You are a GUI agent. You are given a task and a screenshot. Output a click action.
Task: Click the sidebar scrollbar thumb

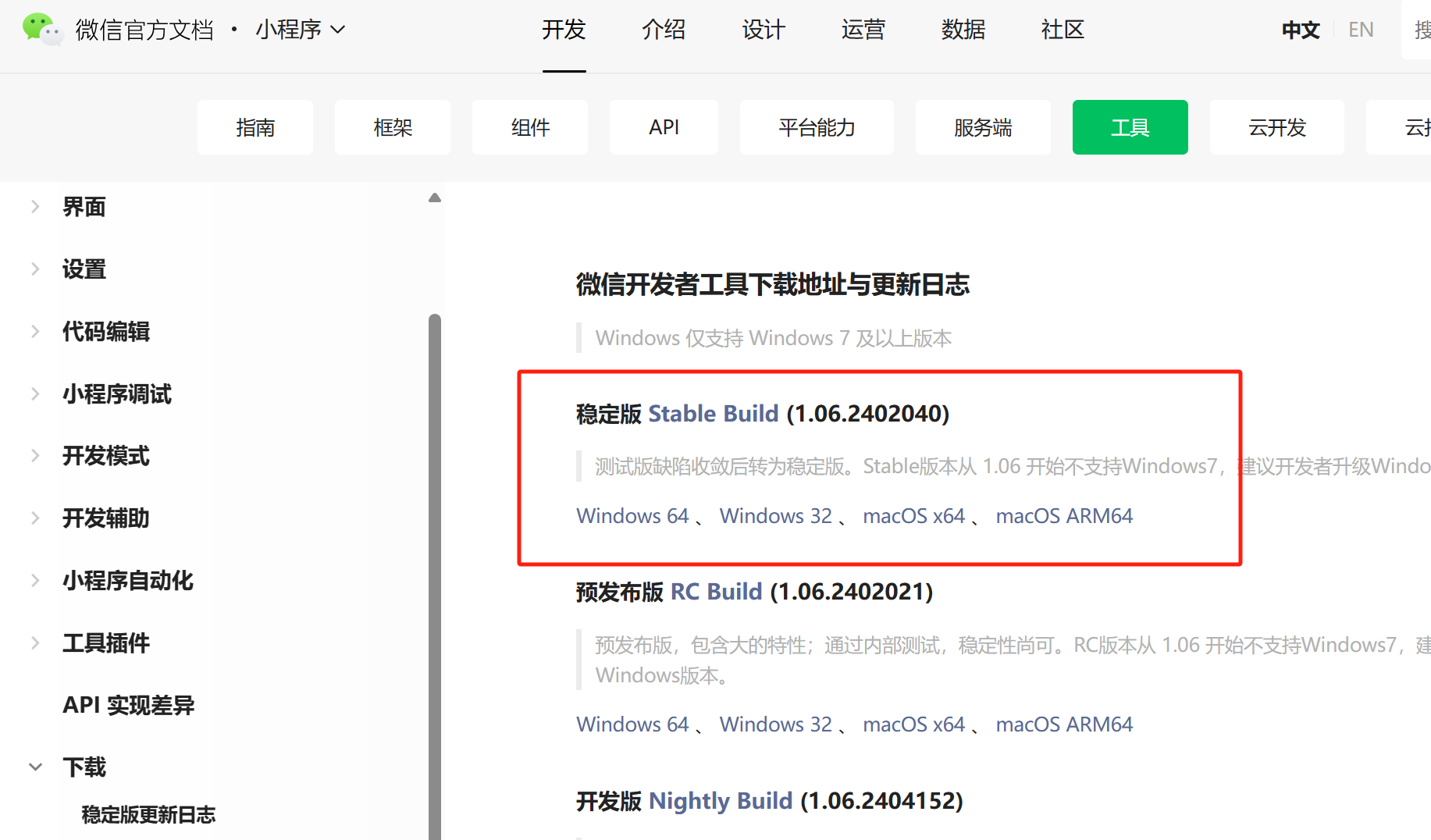click(x=435, y=576)
